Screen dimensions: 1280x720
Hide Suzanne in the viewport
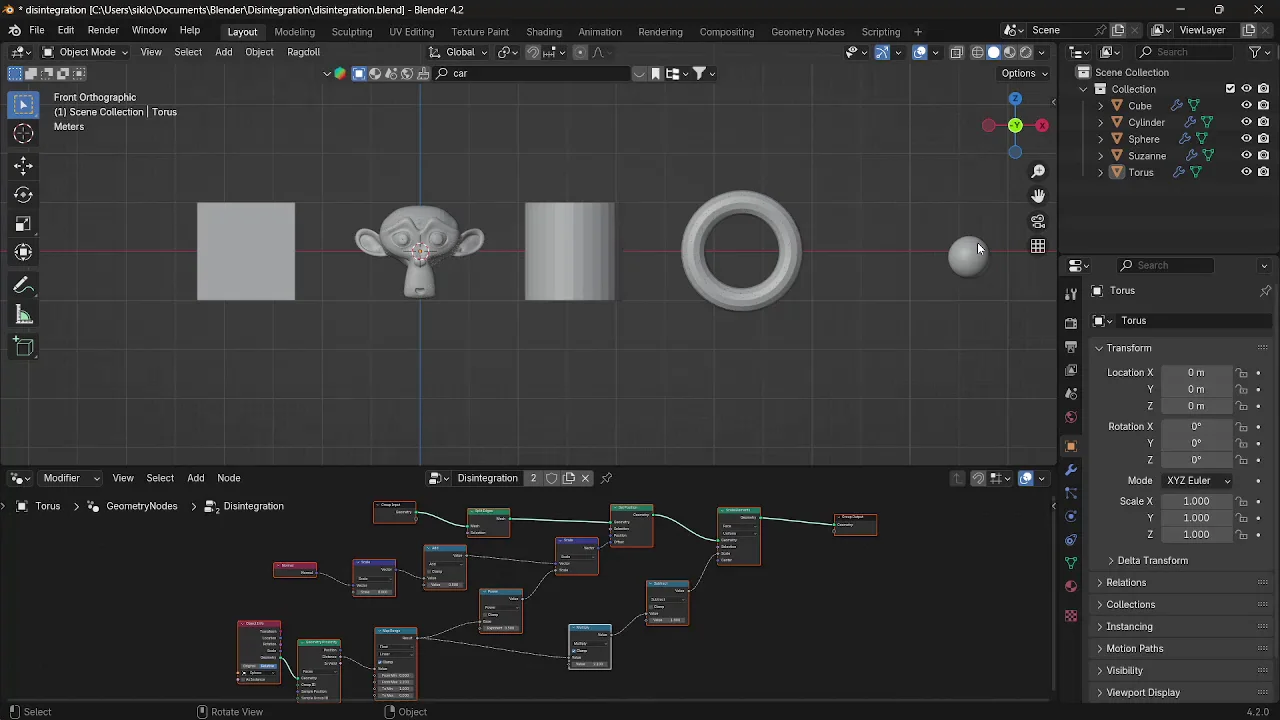click(x=1246, y=155)
